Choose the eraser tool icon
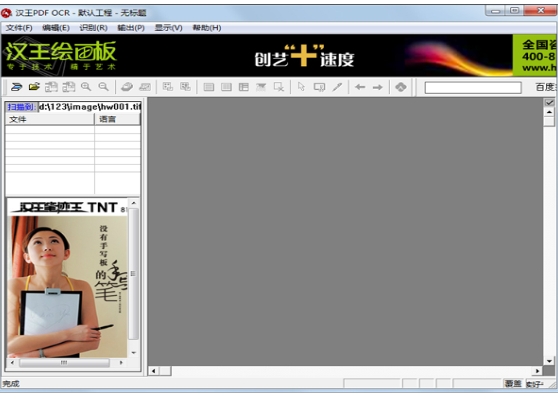558x399 pixels. coord(127,87)
